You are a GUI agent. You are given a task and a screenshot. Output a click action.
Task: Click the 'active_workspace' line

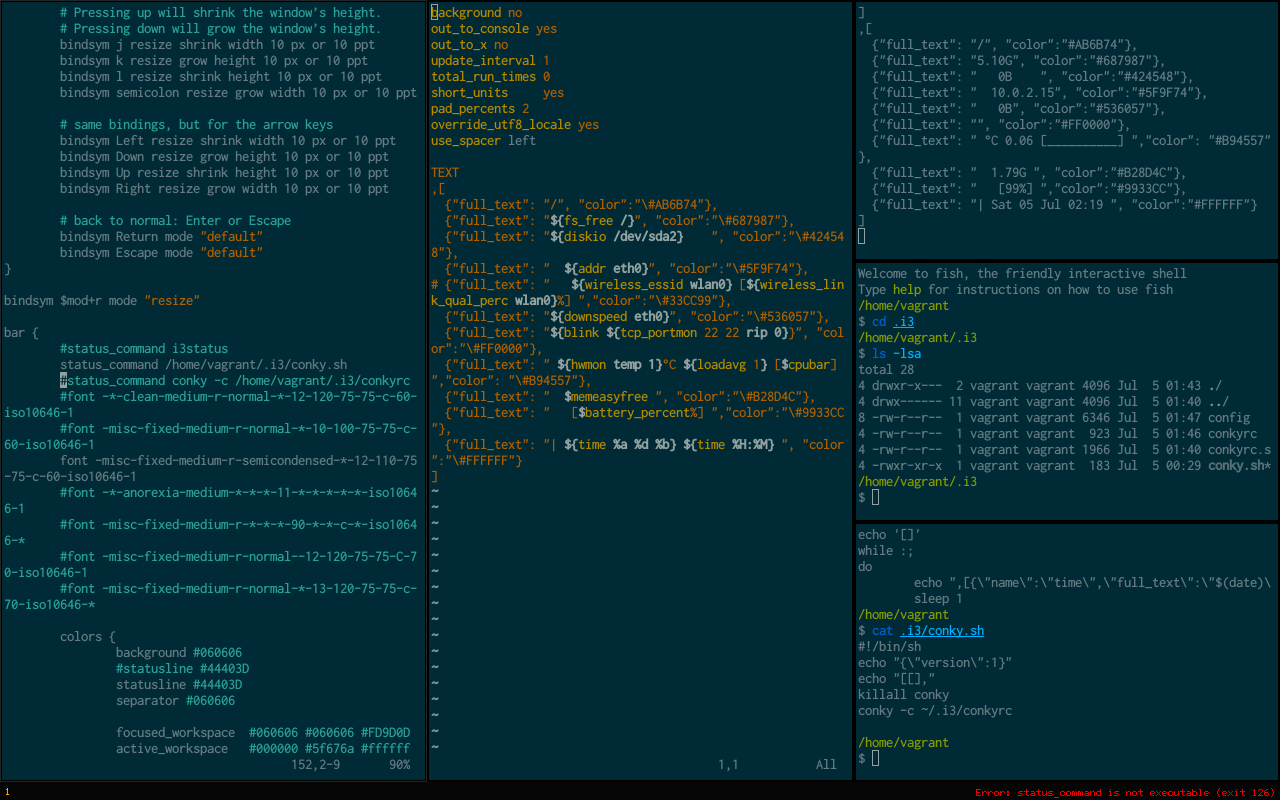point(263,749)
